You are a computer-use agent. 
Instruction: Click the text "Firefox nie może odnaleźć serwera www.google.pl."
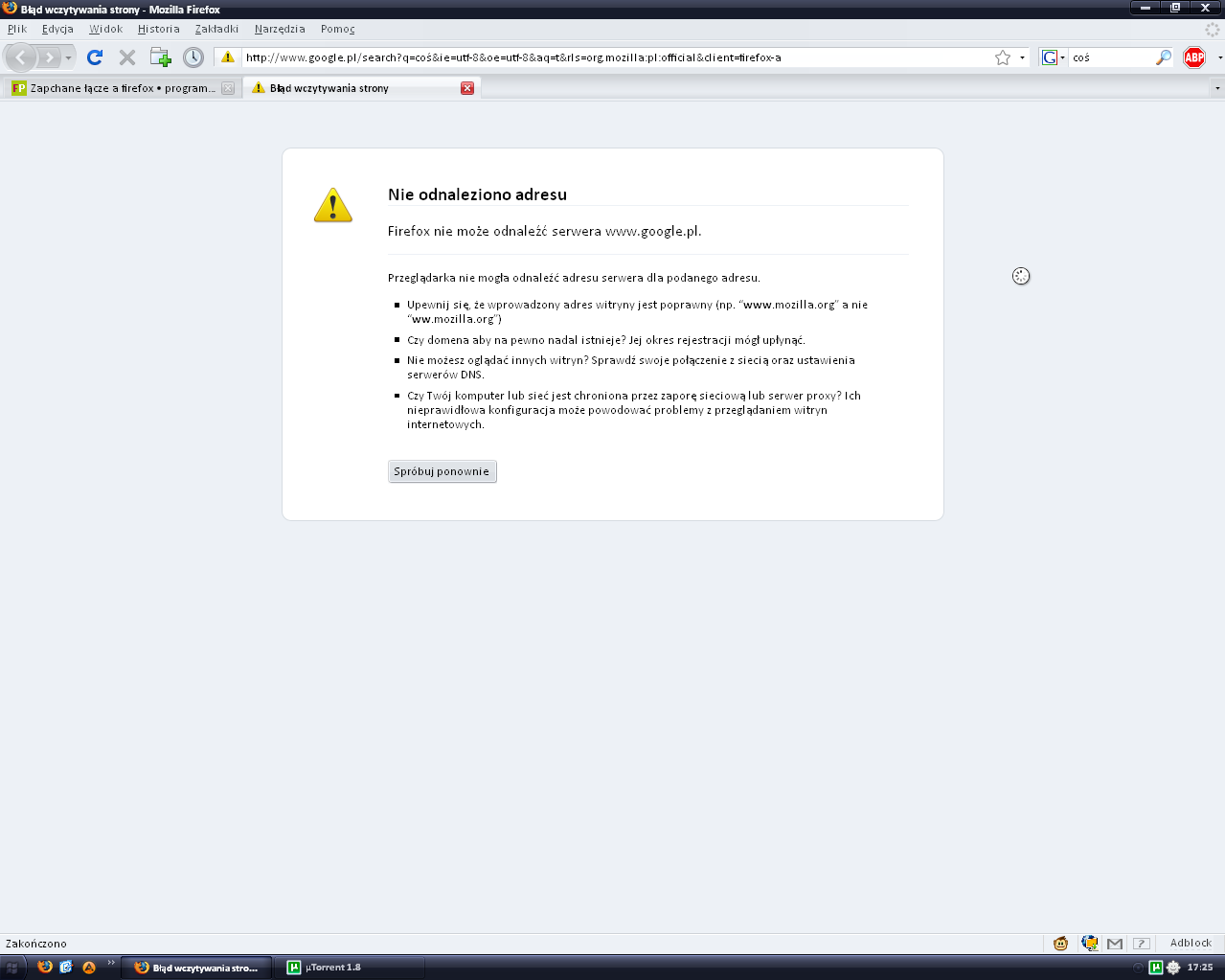pyautogui.click(x=545, y=231)
